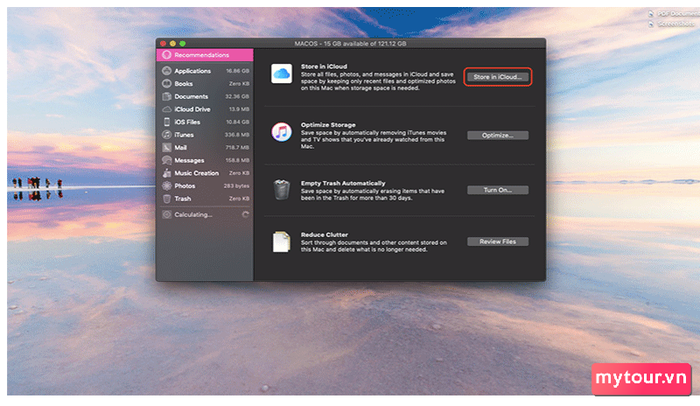Click the 158.8 MB Messages size value
Viewport: 700px width, 406px height.
tap(238, 160)
